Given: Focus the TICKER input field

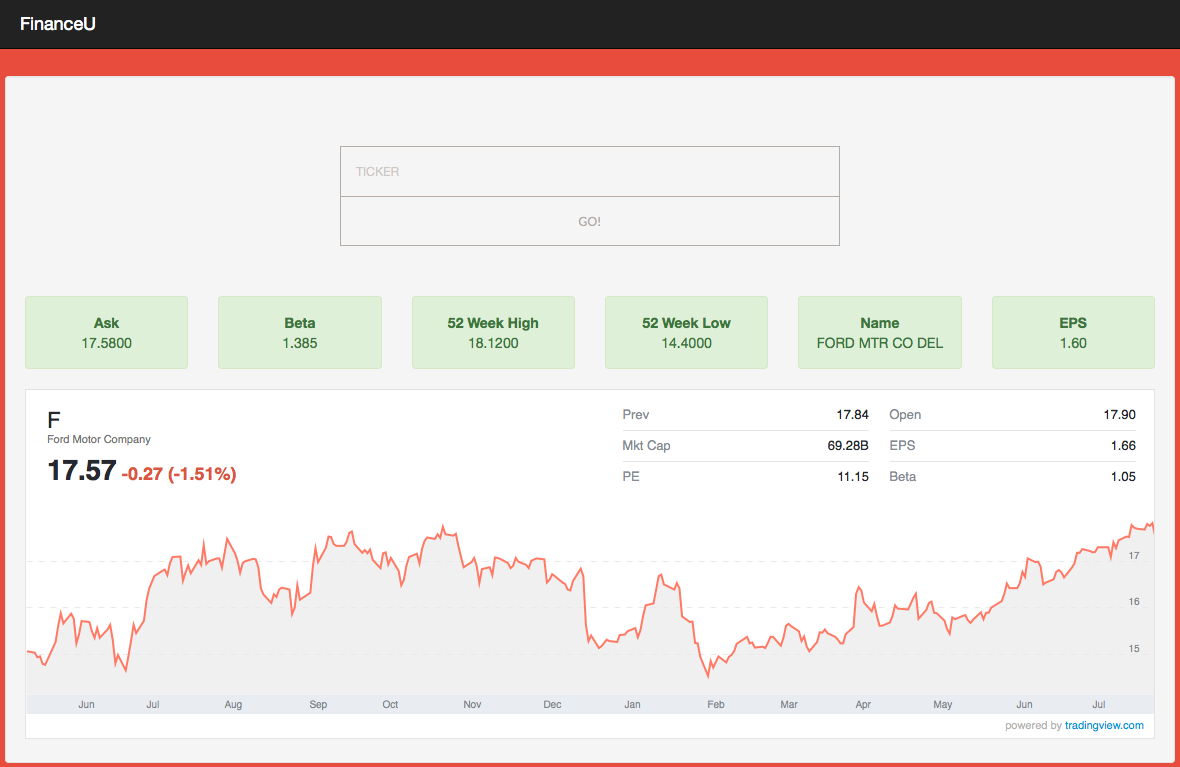Looking at the screenshot, I should [x=589, y=172].
